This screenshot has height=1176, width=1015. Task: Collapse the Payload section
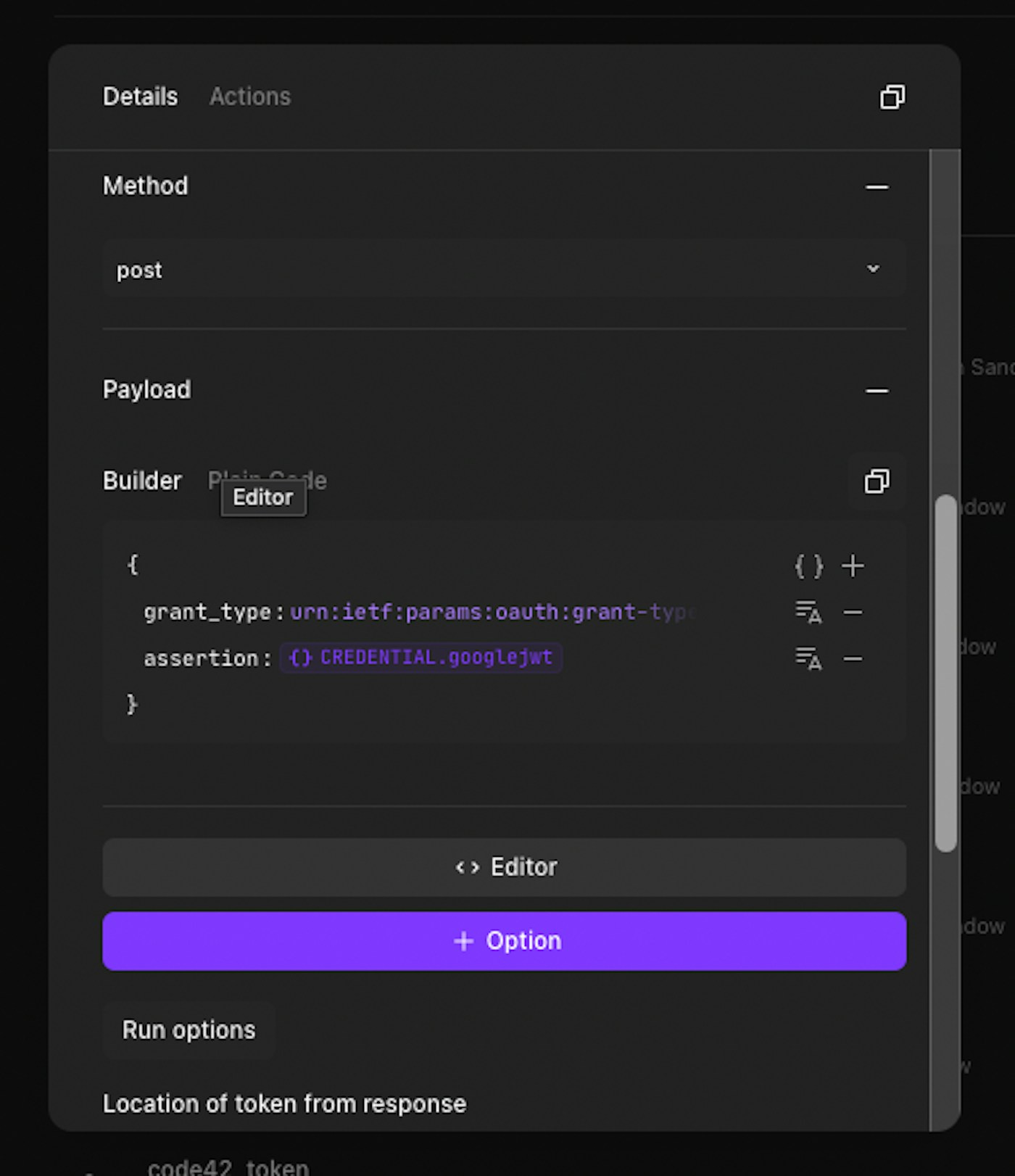pos(877,391)
